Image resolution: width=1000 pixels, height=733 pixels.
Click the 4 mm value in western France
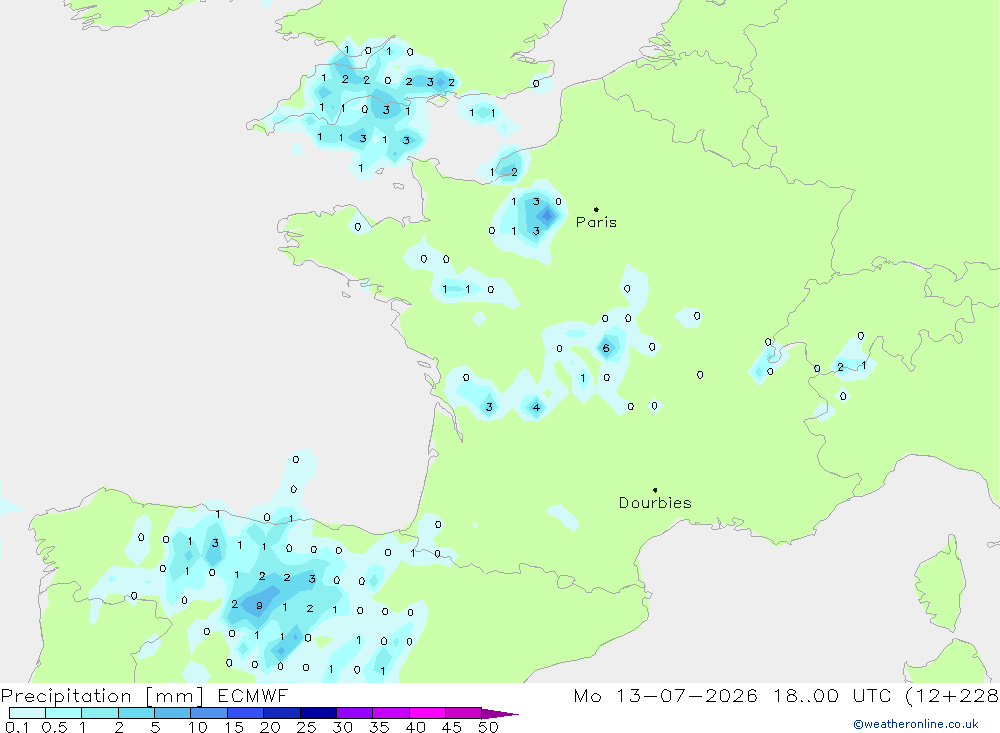tap(536, 407)
